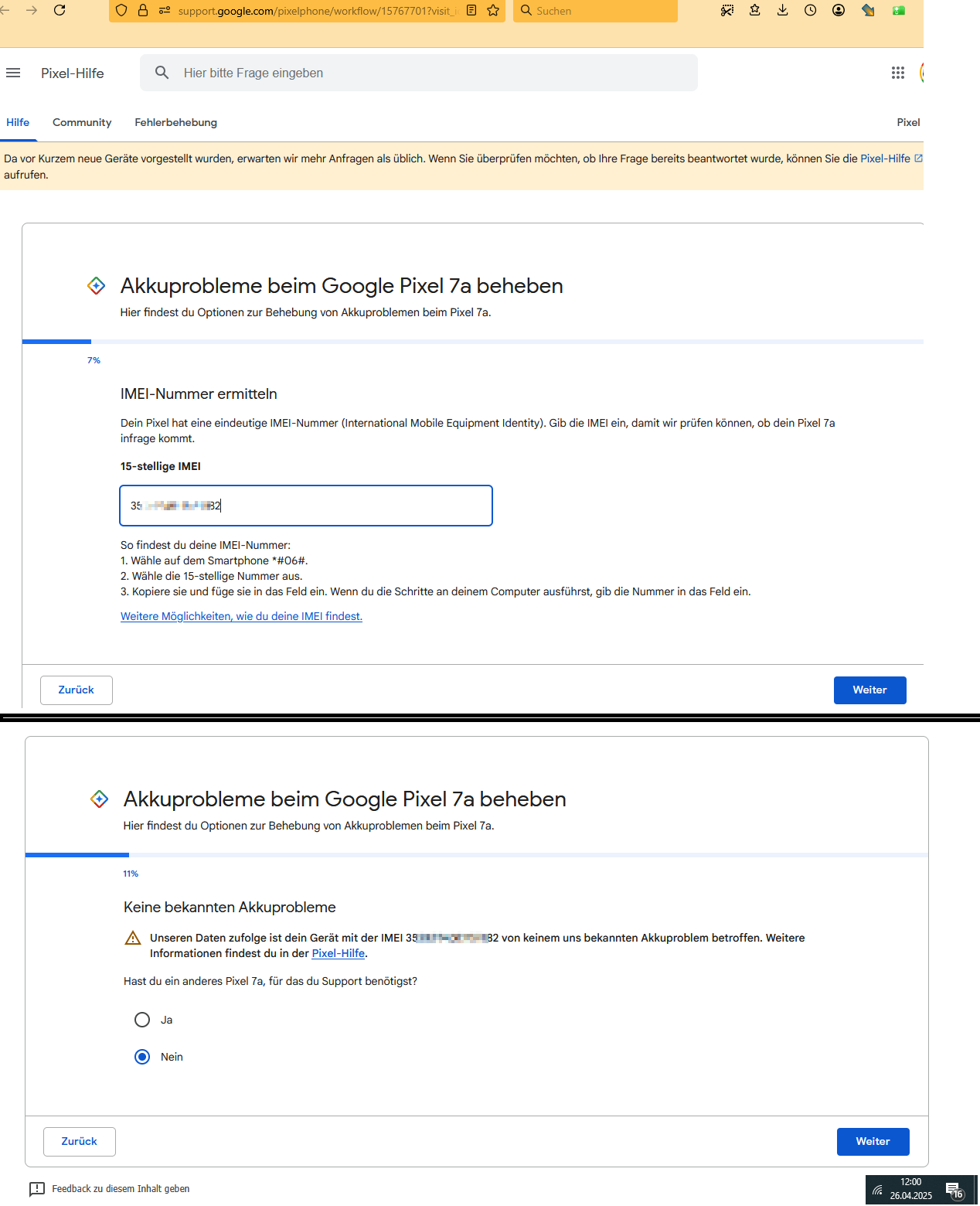Click the padlock site security icon
The width and height of the screenshot is (980, 1206).
tap(142, 11)
